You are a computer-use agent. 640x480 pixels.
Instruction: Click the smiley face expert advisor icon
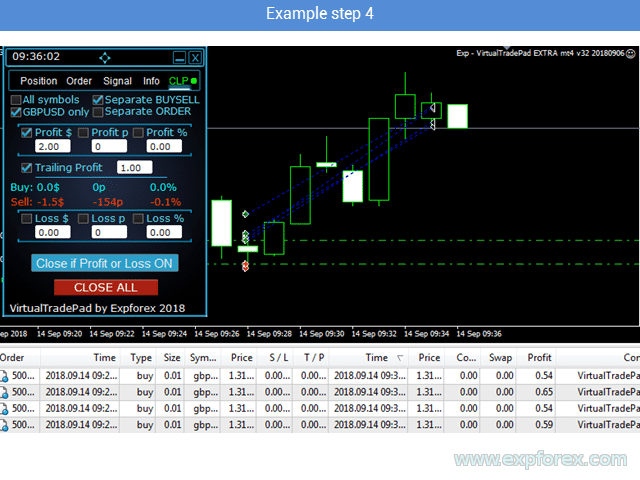pos(631,53)
